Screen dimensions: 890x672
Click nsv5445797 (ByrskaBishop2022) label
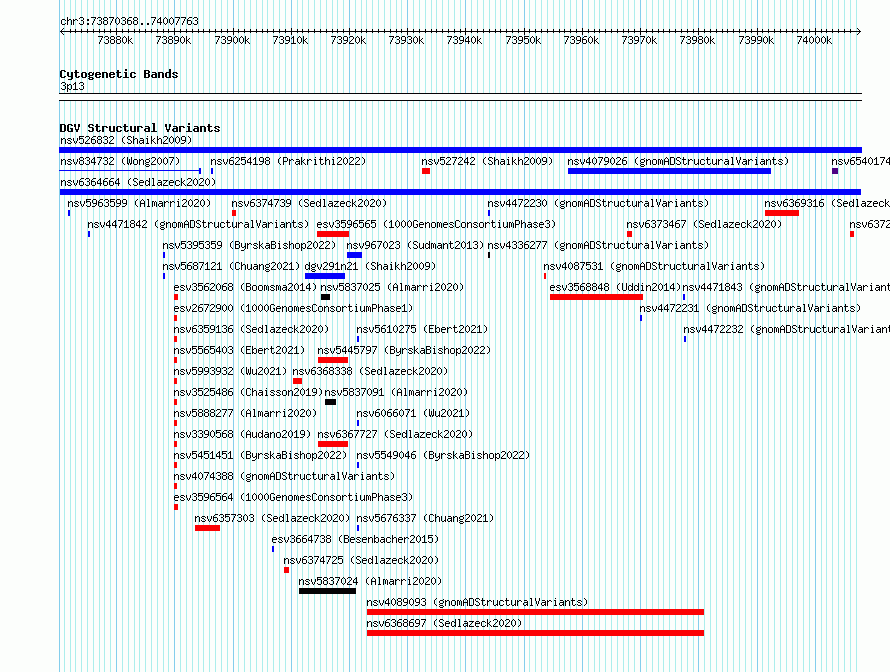pyautogui.click(x=404, y=350)
